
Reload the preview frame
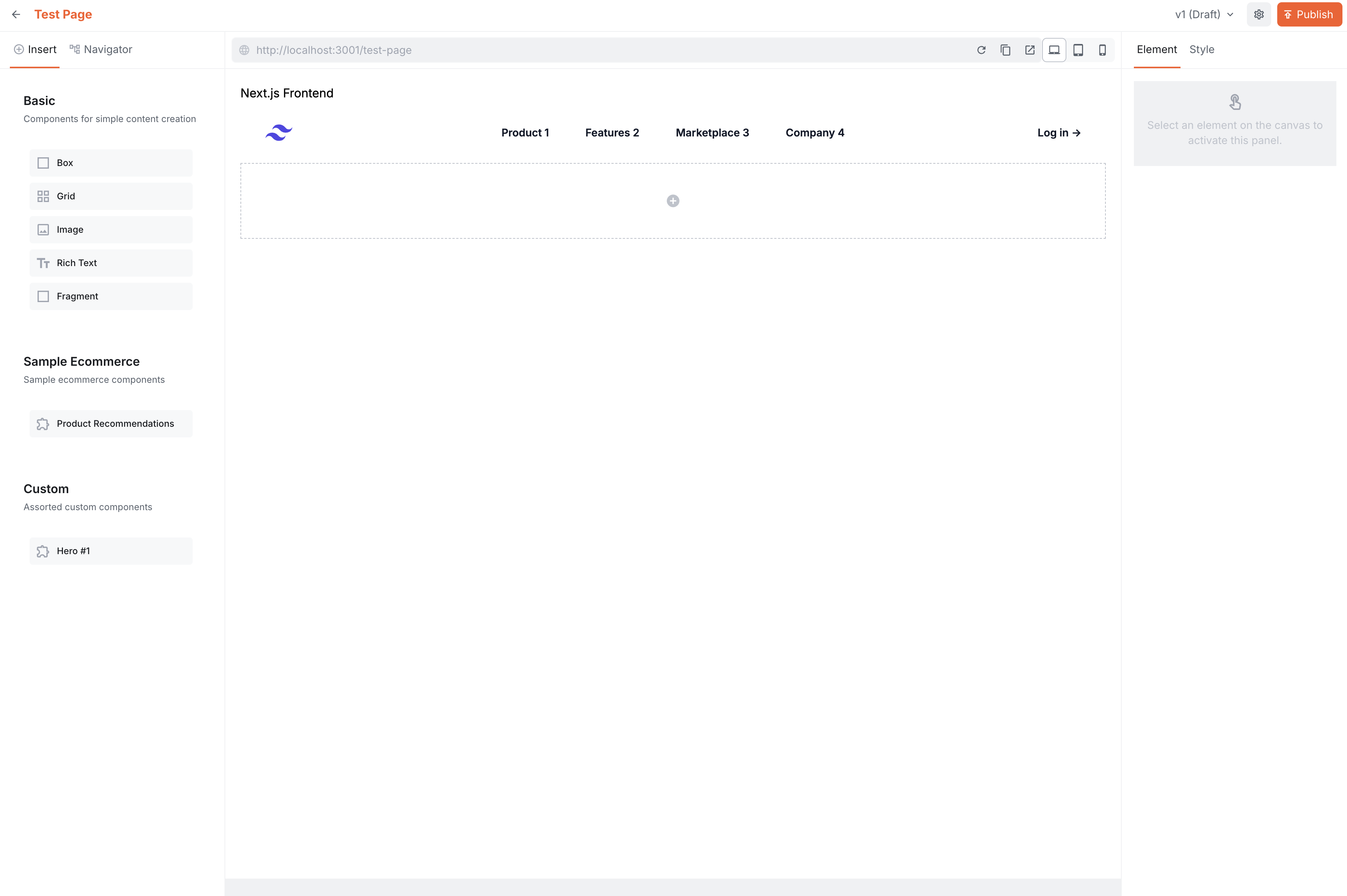[x=982, y=50]
